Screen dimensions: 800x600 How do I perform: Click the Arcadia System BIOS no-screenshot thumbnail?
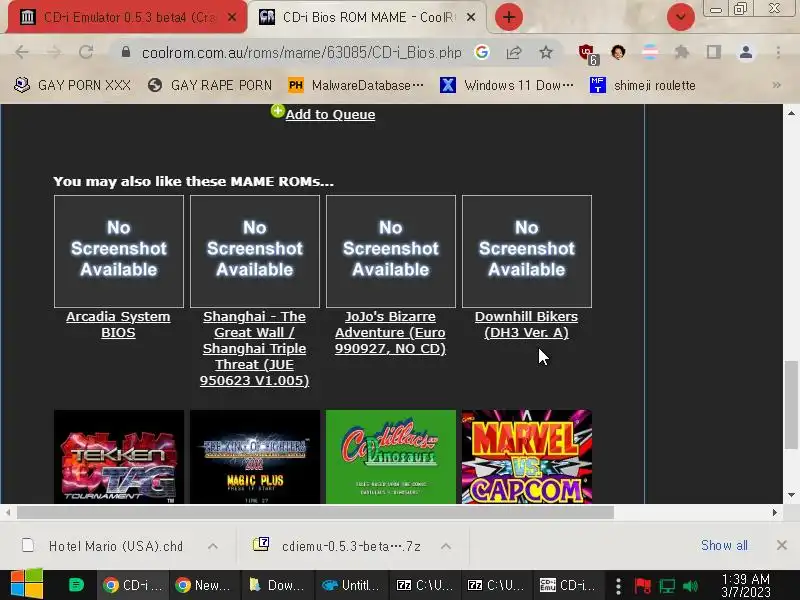[119, 251]
